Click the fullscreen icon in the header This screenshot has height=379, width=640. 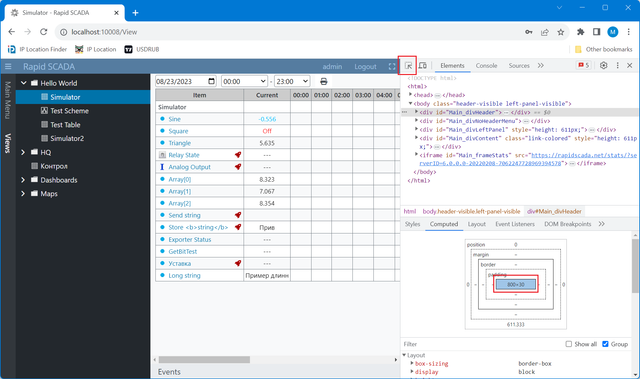392,66
